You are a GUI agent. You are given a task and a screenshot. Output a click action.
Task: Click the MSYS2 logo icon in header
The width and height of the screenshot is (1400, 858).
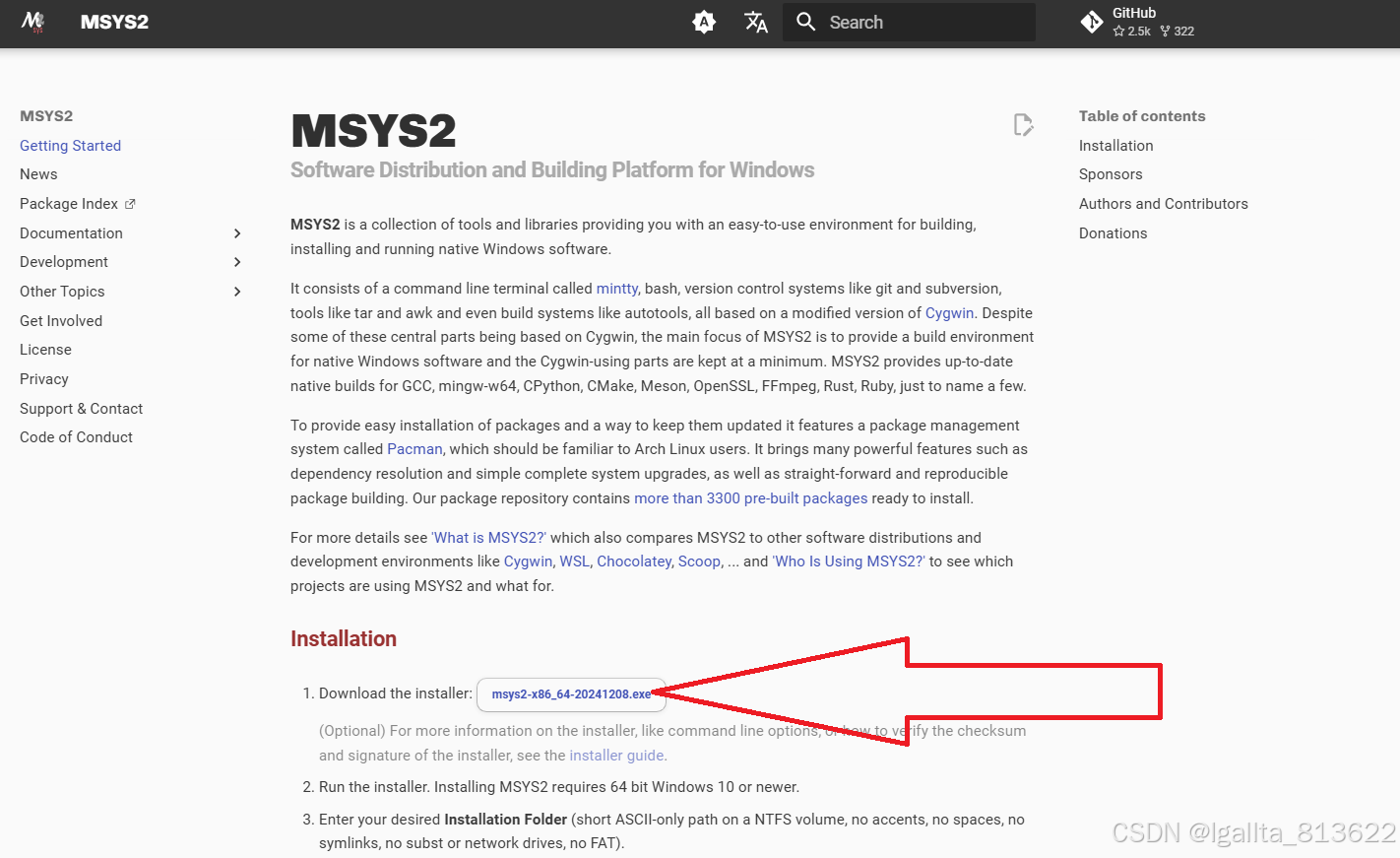coord(33,22)
